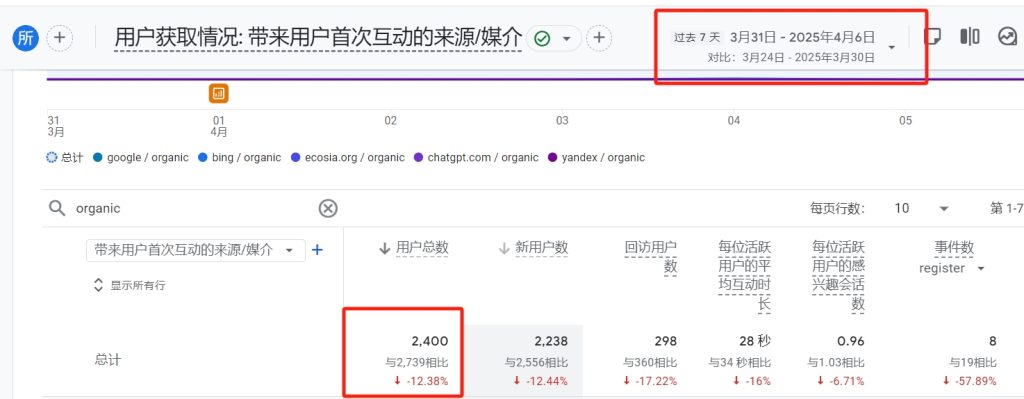This screenshot has width=1024, height=399.
Task: Toggle the 总计 legend item
Action: (x=65, y=157)
